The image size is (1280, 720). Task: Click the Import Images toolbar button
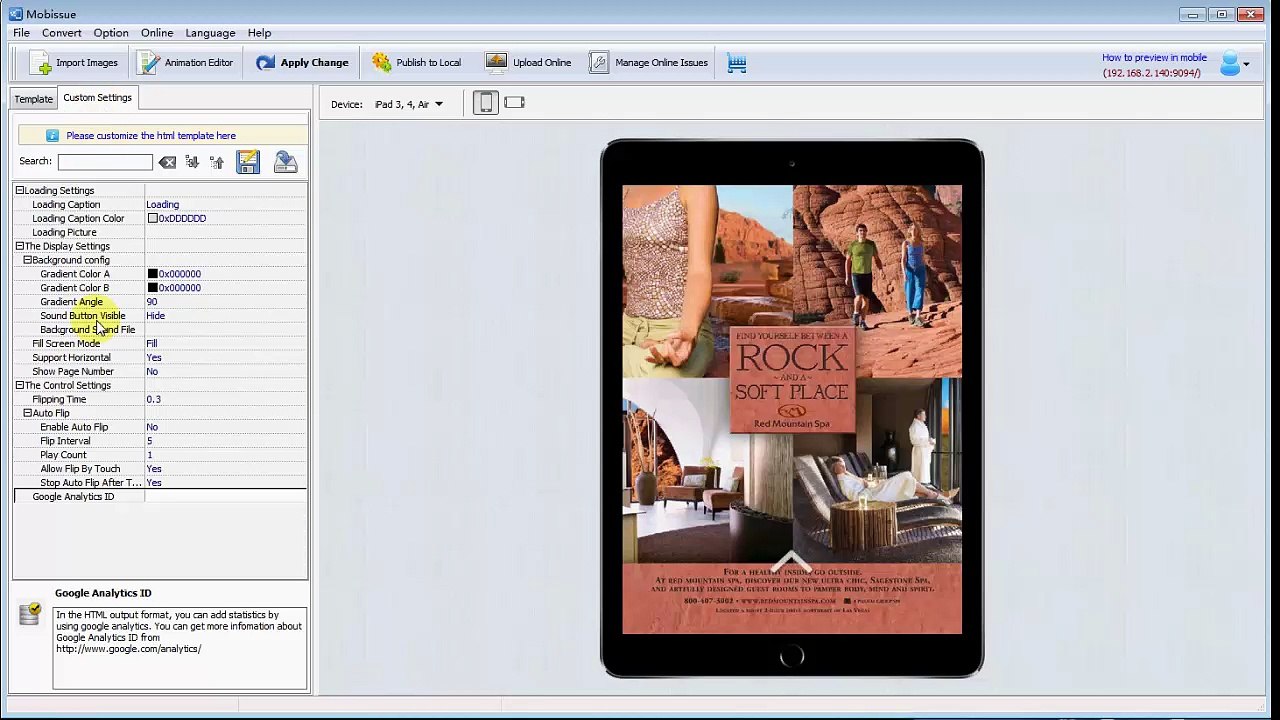coord(75,63)
